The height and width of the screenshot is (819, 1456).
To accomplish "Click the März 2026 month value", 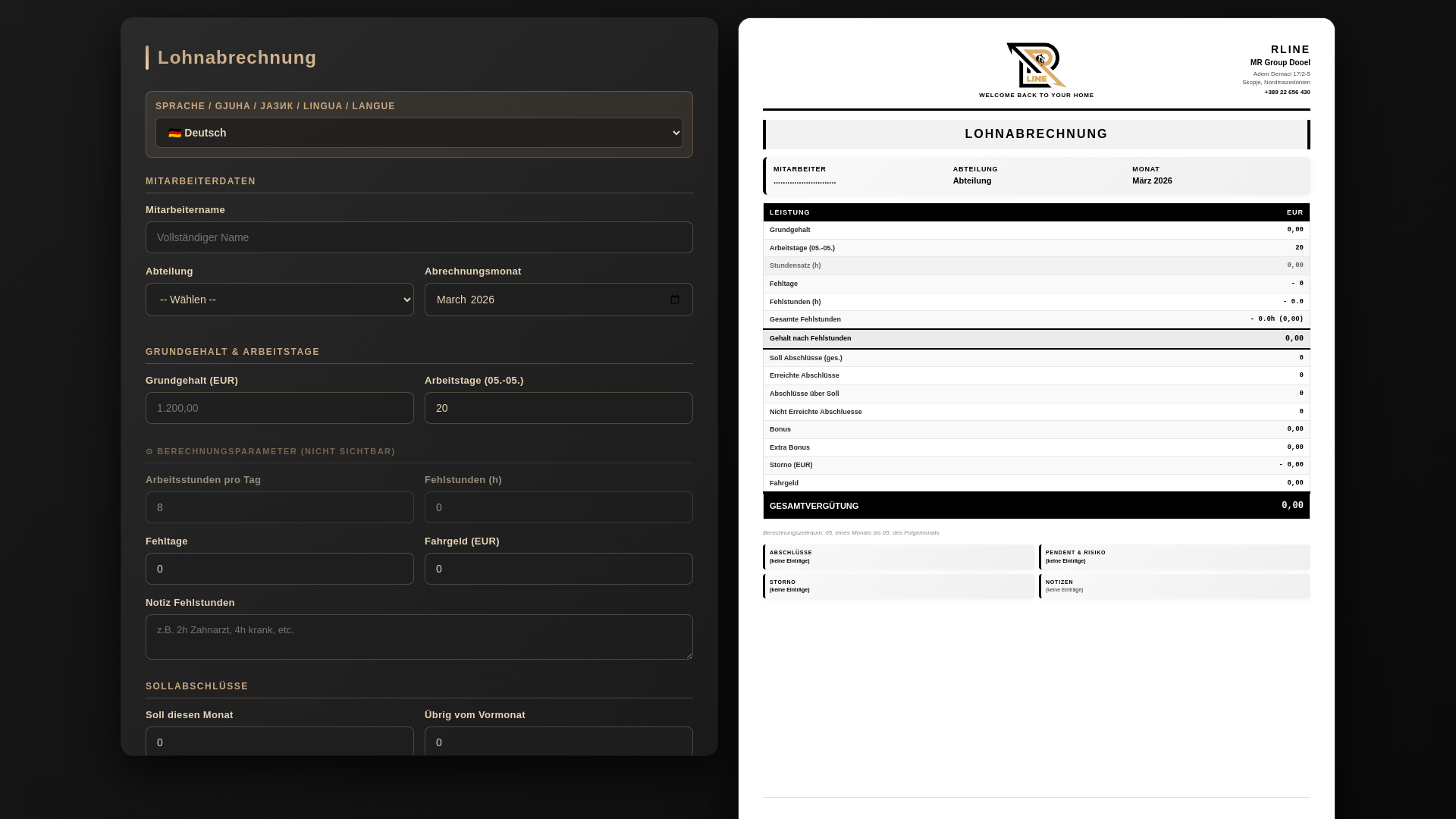I will coord(1152,180).
